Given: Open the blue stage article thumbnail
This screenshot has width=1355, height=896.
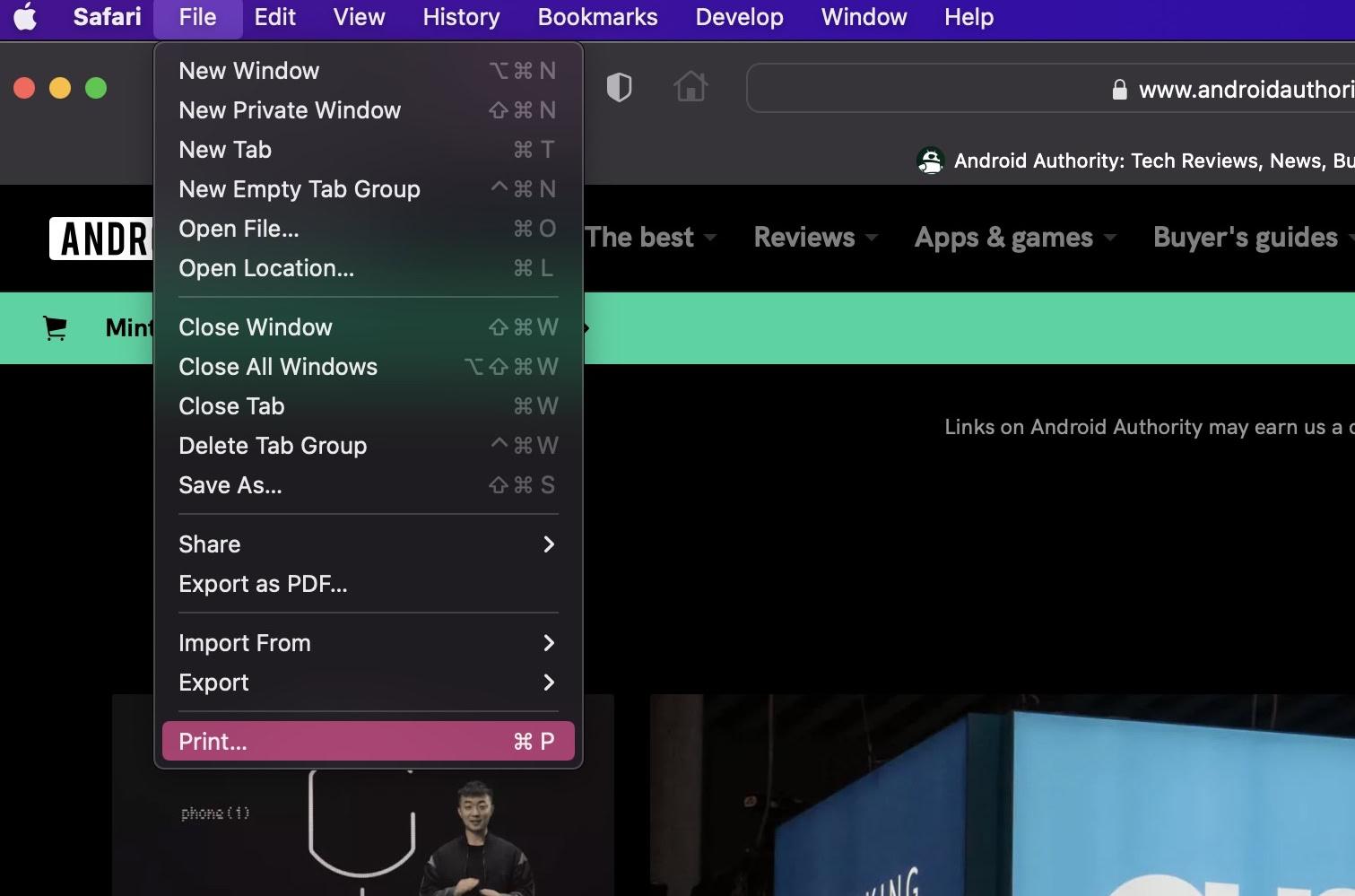Looking at the screenshot, I should 1003,795.
